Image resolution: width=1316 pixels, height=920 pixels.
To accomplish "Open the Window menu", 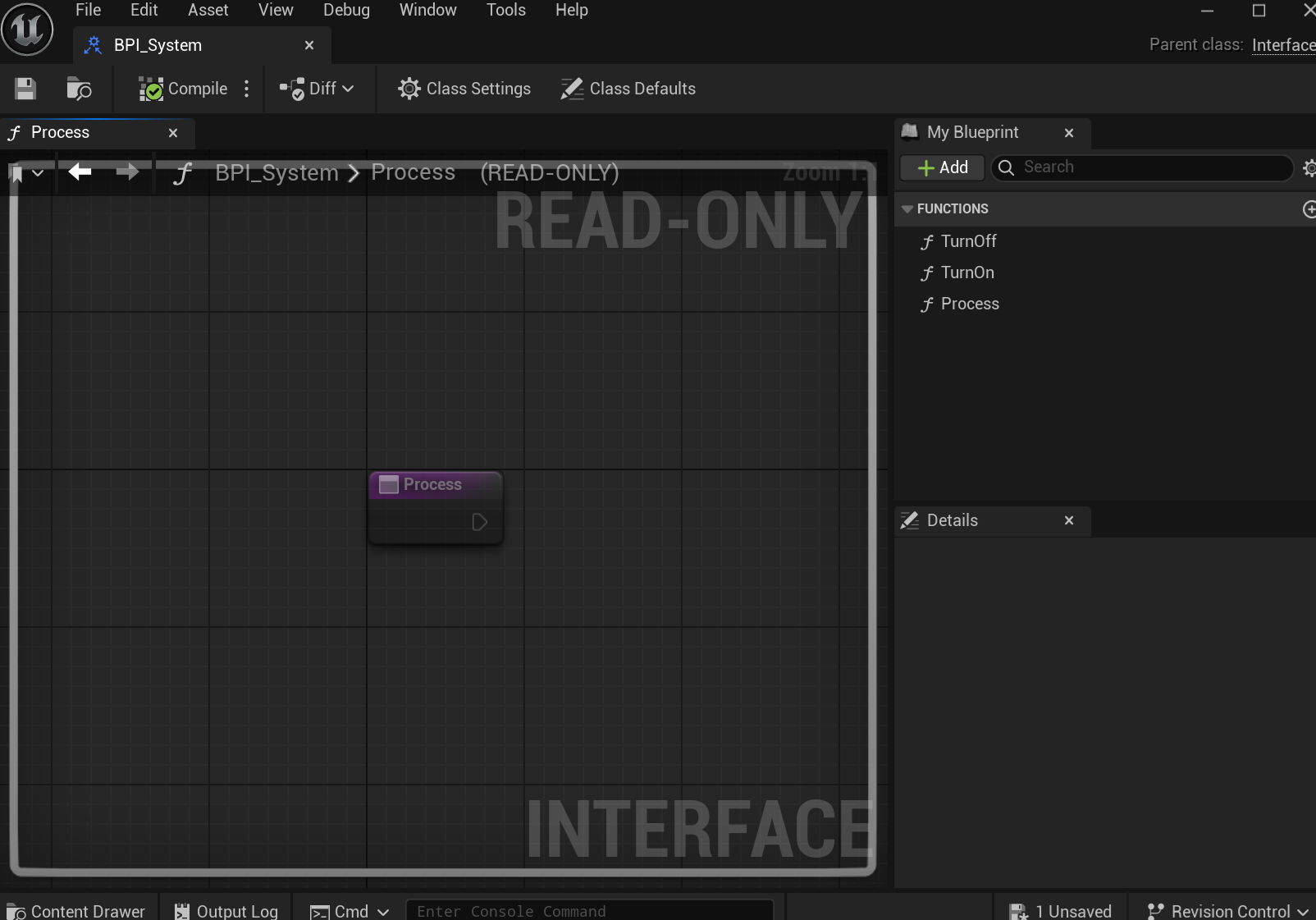I will pos(427,10).
